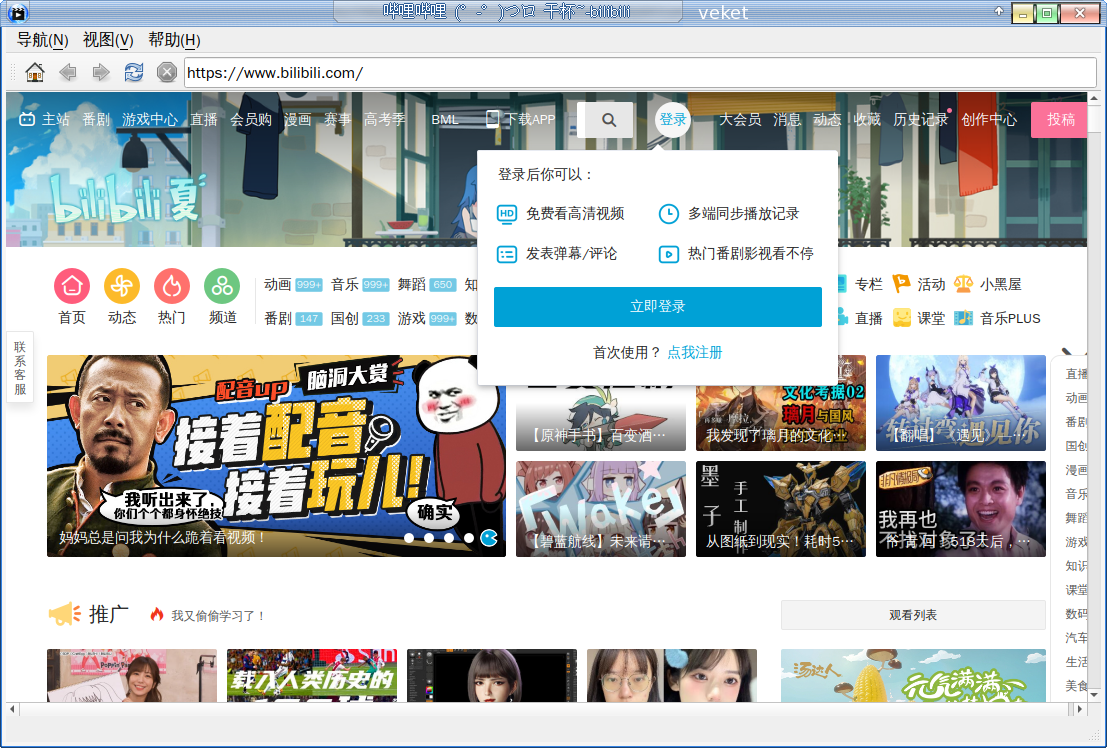Viewport: 1107px width, 748px height.
Task: Open 创作中心 link
Action: coord(989,119)
